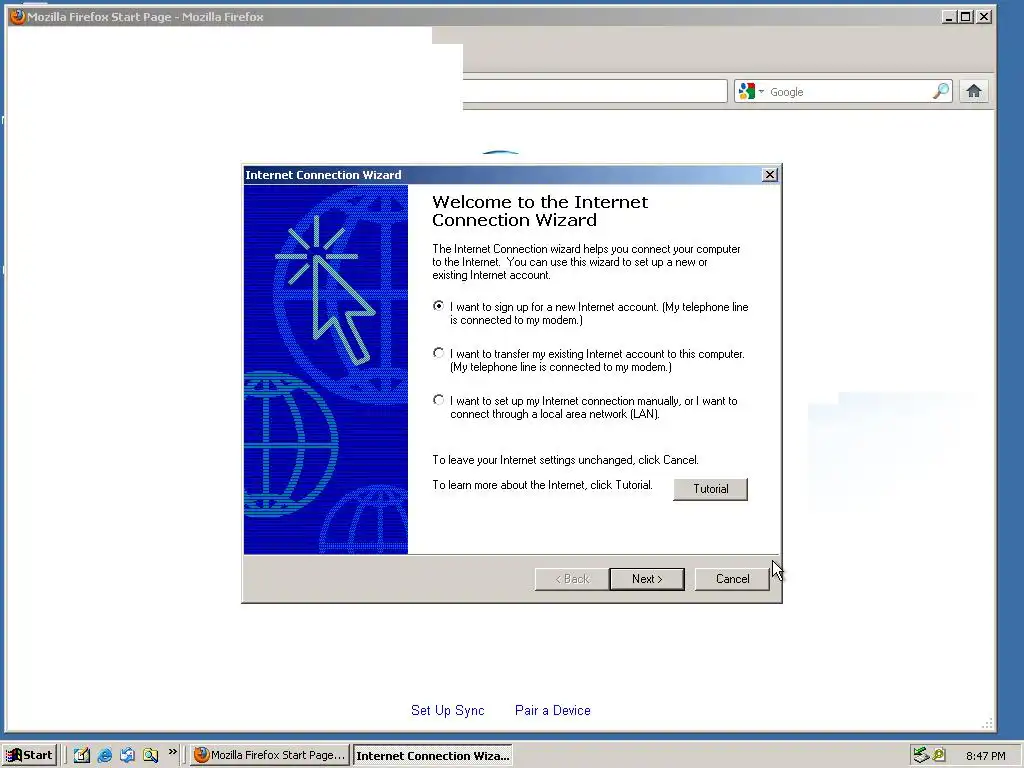Switch to Mozilla Firefox Start Page taskbar button
Screen dimensions: 1024x768
coord(269,755)
